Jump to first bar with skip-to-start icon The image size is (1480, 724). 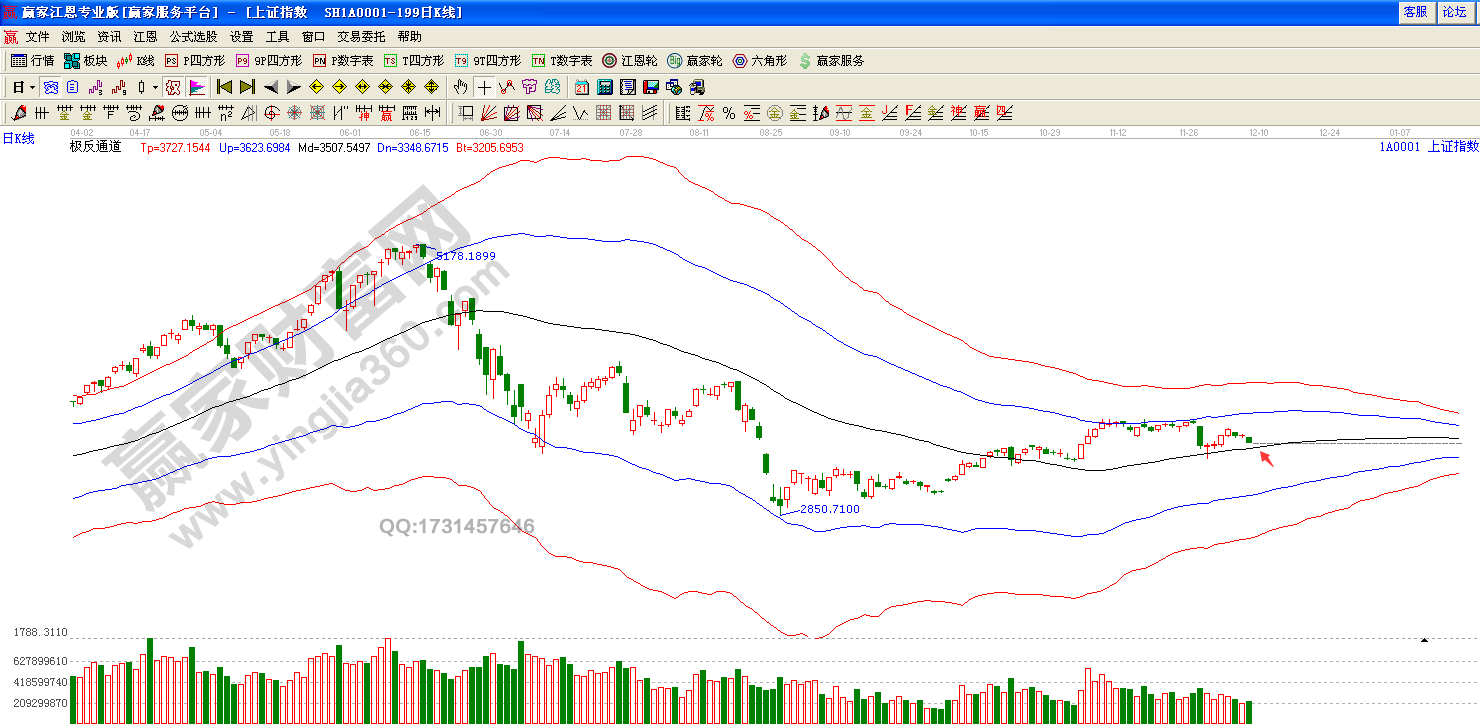[x=224, y=87]
